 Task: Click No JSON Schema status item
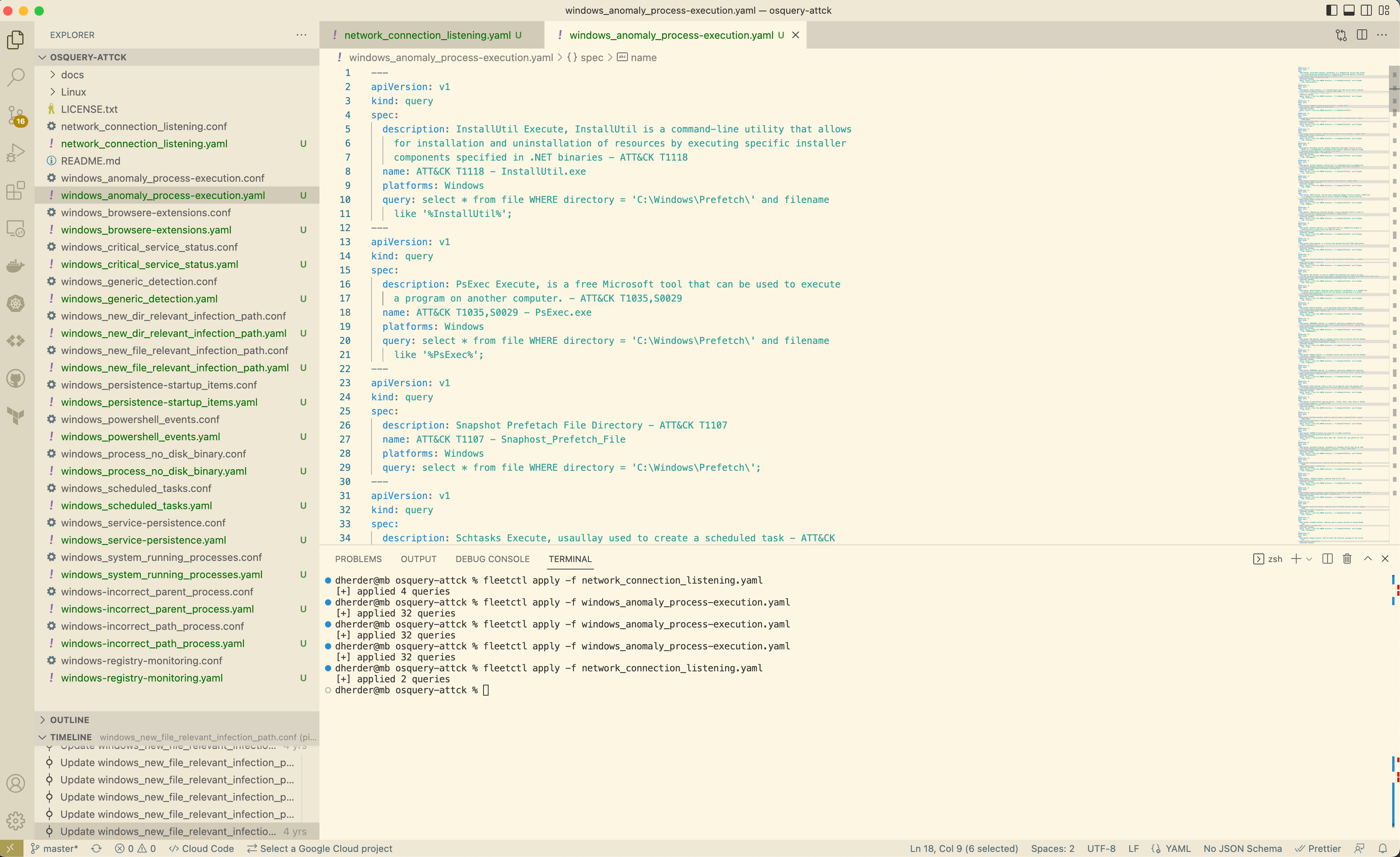click(x=1243, y=848)
